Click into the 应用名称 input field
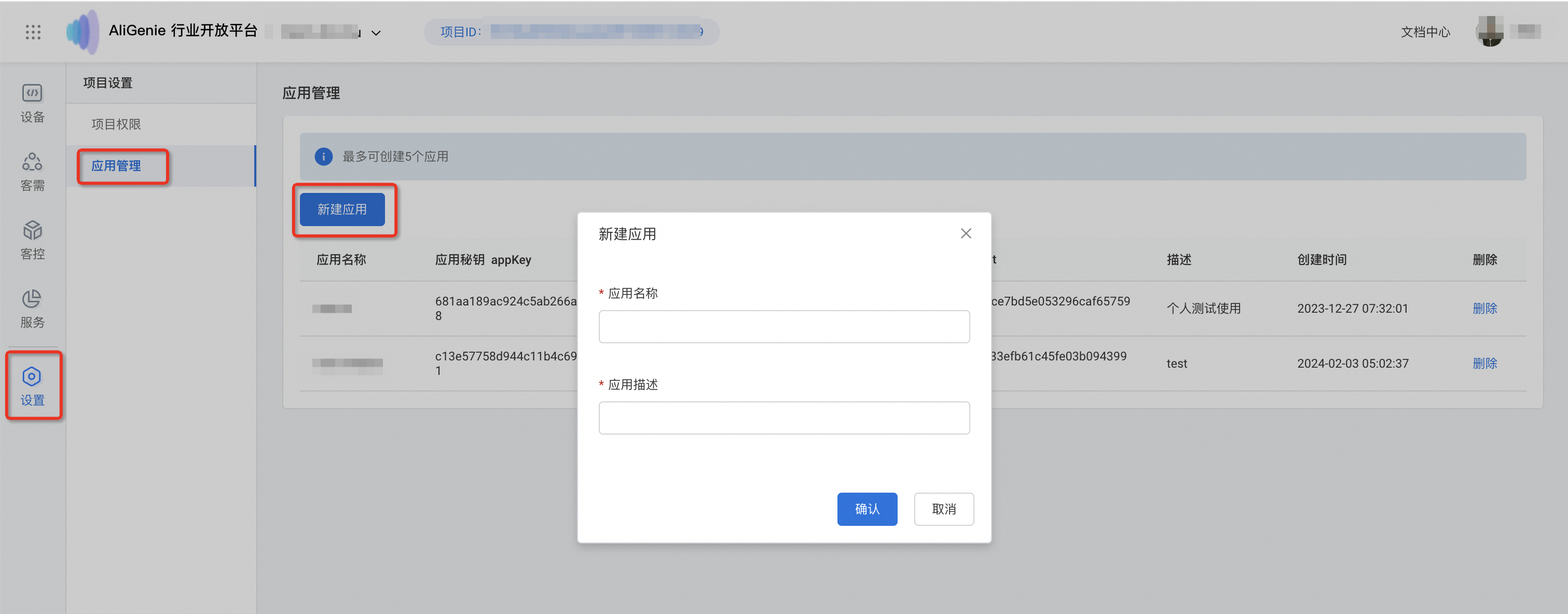The height and width of the screenshot is (614, 1568). 783,327
